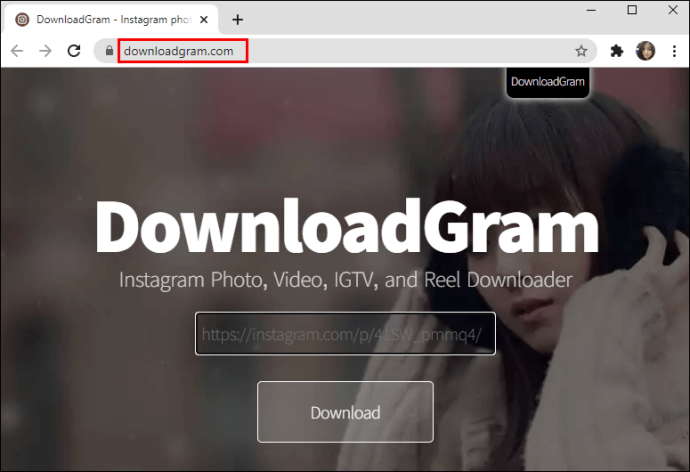The height and width of the screenshot is (472, 690).
Task: Click the Download button
Action: (x=345, y=412)
